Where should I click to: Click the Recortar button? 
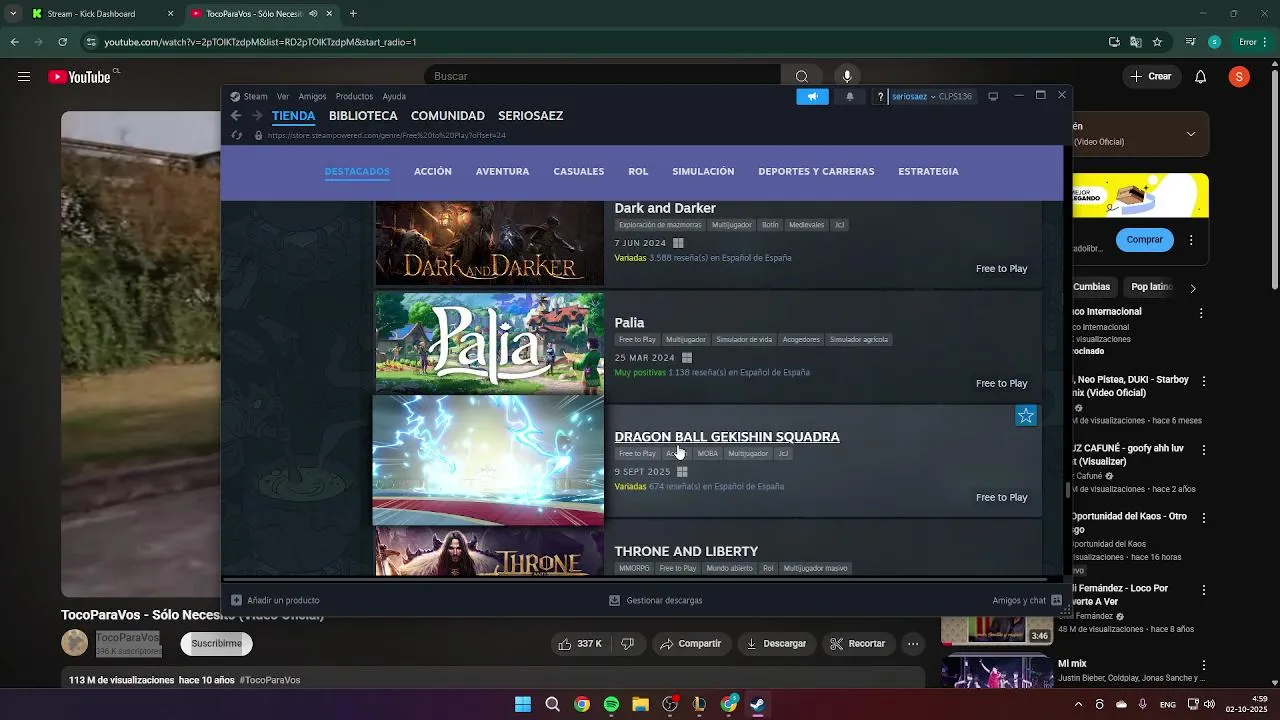click(857, 644)
